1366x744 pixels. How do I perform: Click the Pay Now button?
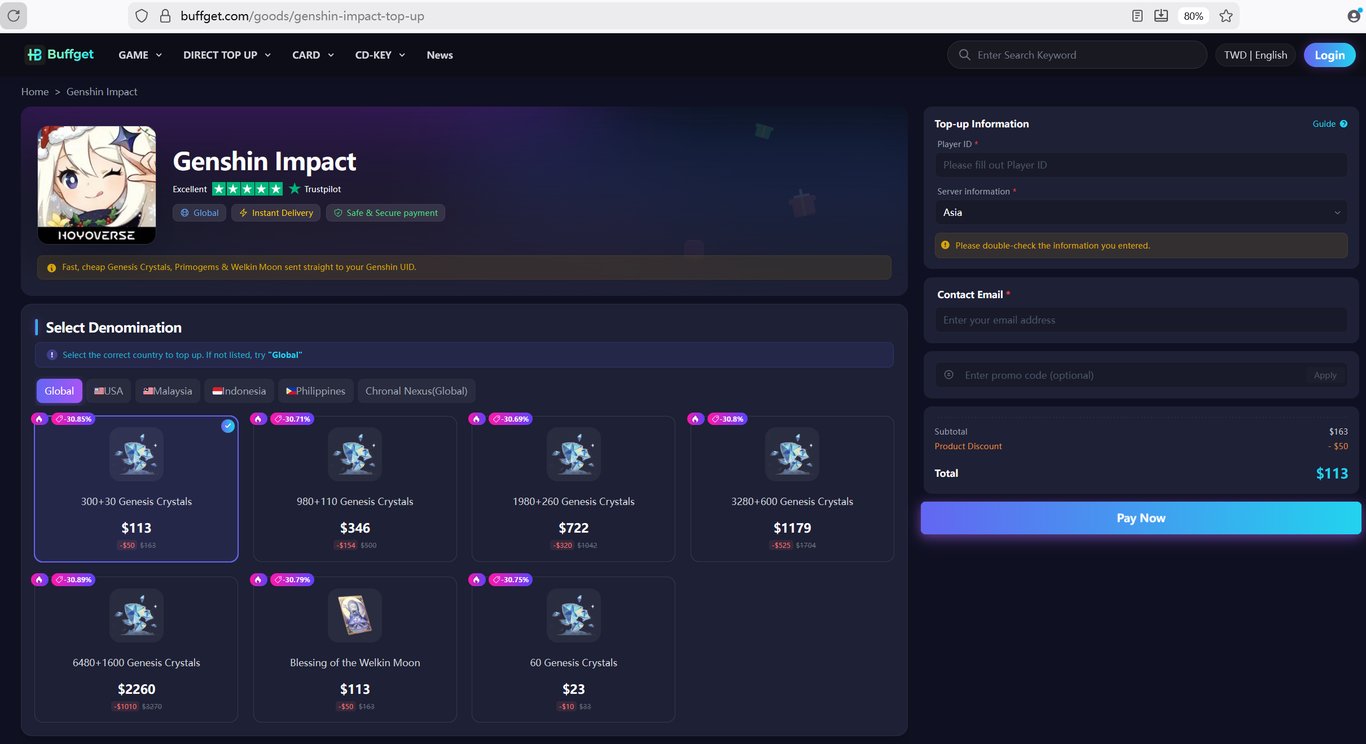[x=1141, y=518]
